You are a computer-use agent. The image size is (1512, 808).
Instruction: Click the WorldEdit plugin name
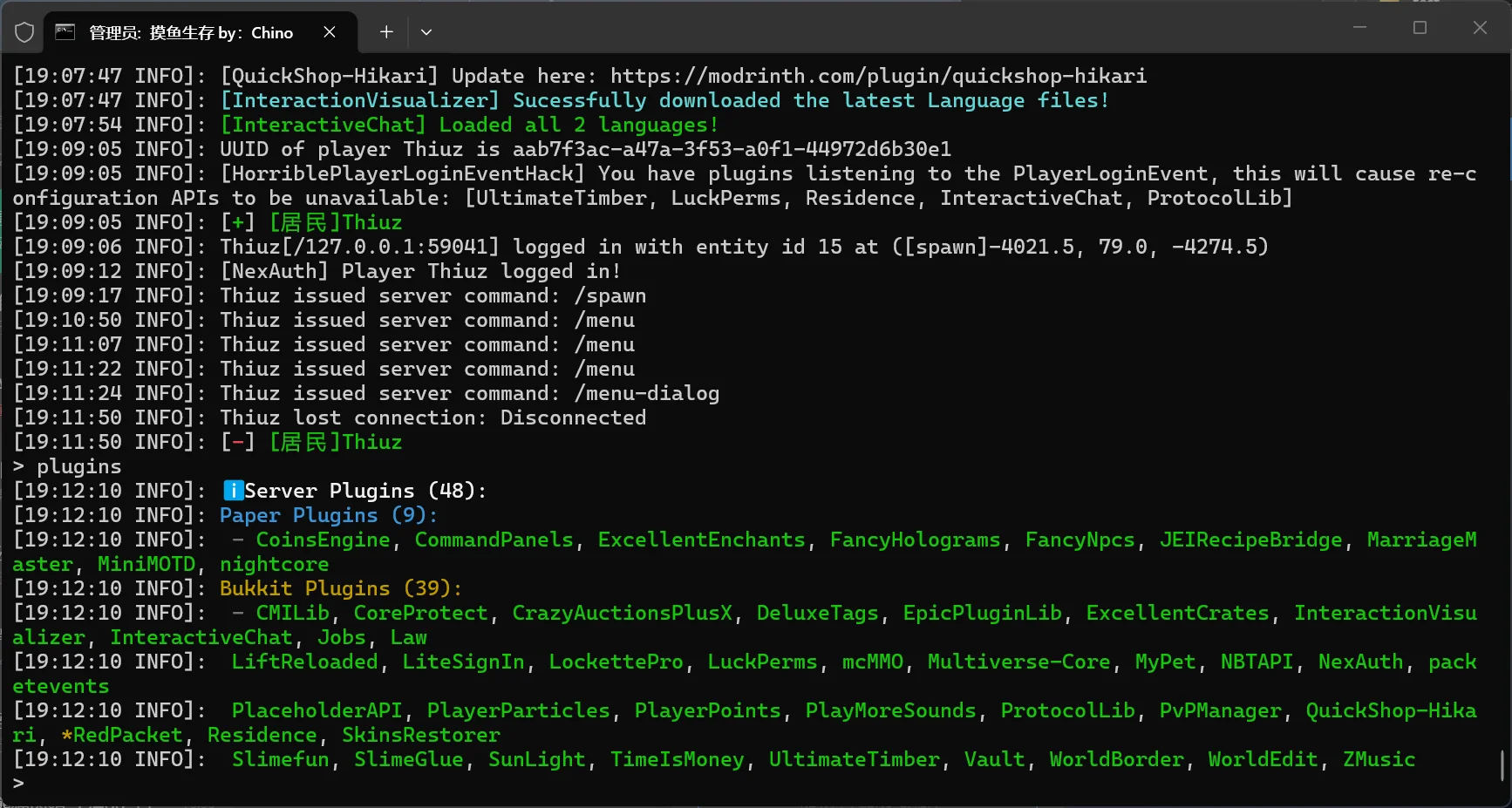(1263, 759)
